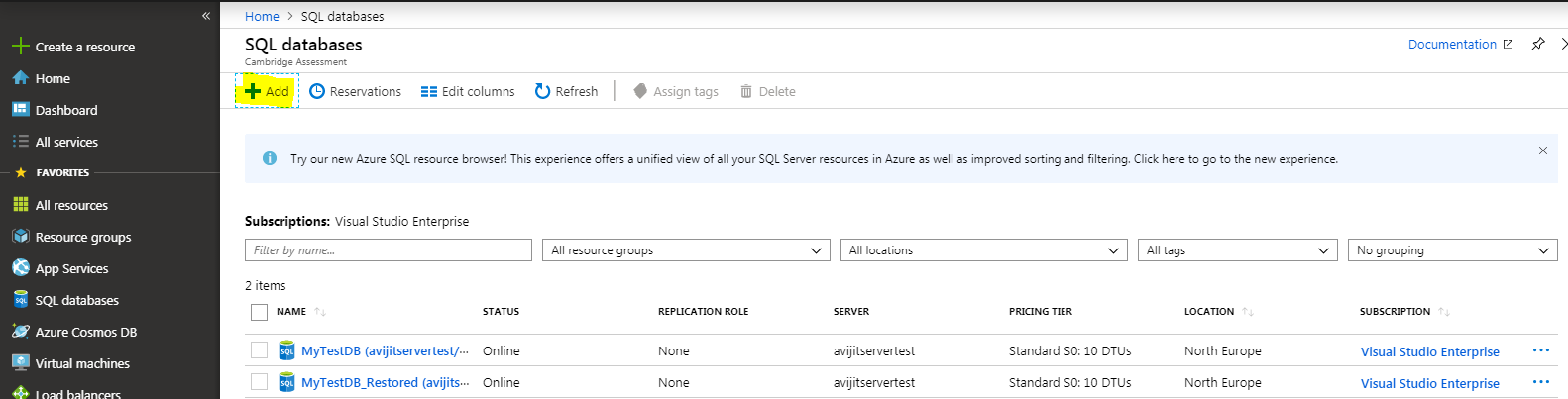The height and width of the screenshot is (399, 1568).
Task: Open Reservations from the toolbar
Action: click(x=355, y=91)
